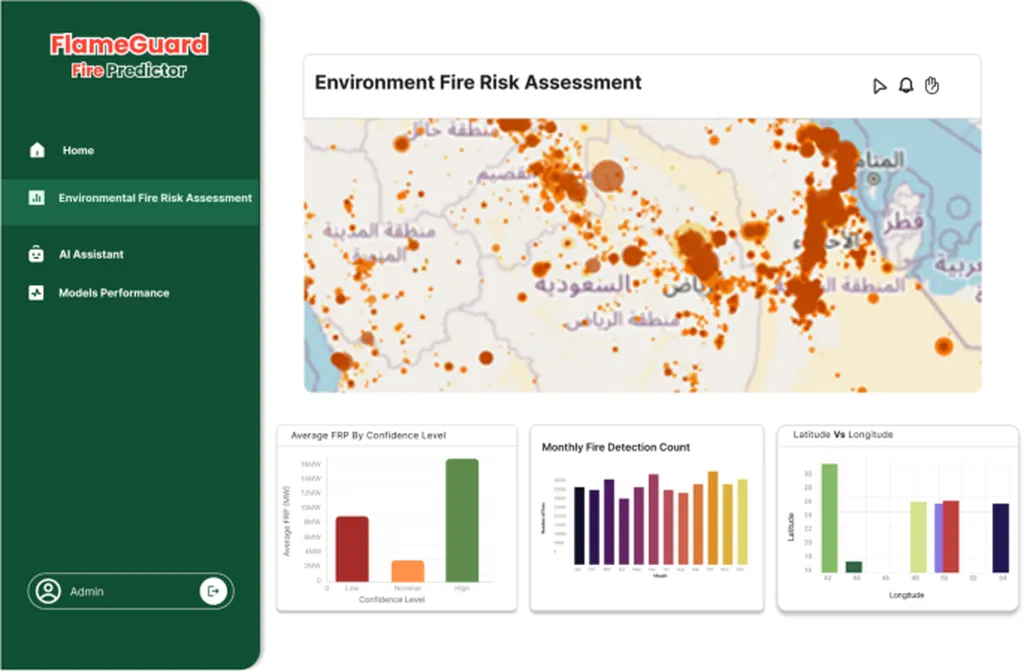1024x671 pixels.
Task: Go to the Home menu item
Action: [78, 151]
